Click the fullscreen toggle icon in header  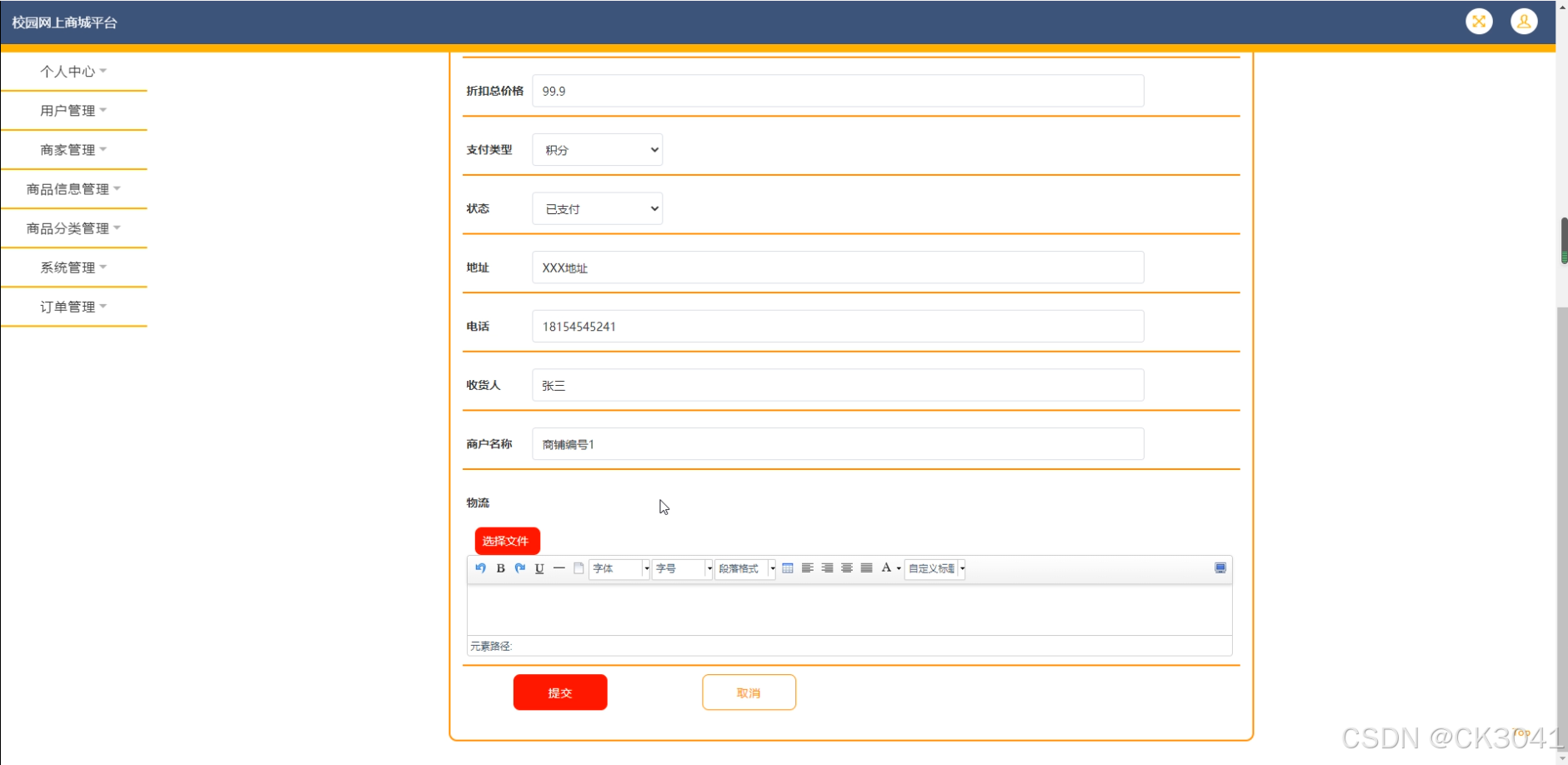tap(1479, 22)
